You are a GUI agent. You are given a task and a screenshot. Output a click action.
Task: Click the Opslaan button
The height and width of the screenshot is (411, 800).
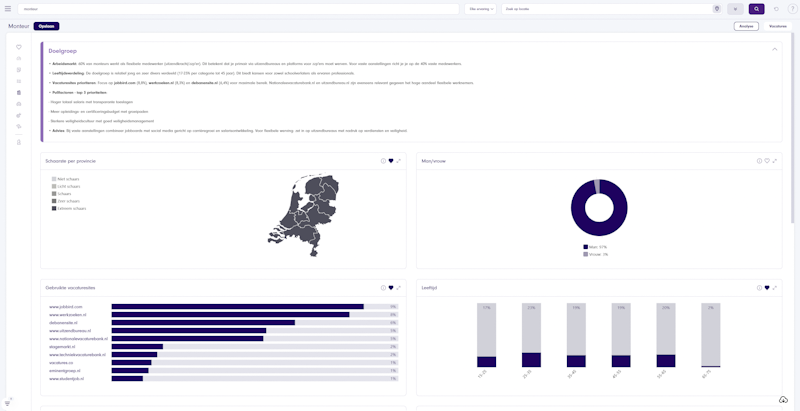coord(46,26)
